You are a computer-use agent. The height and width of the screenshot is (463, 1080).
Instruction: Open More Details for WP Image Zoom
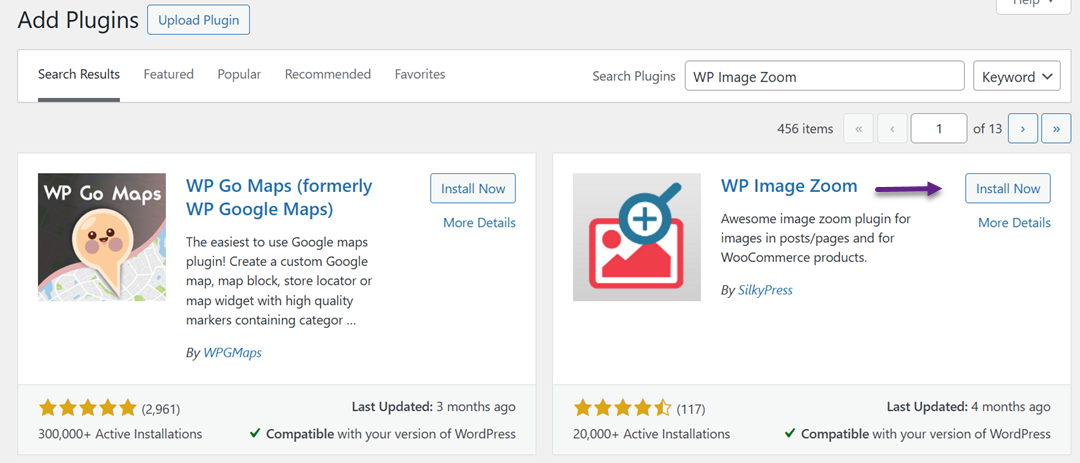coord(1014,223)
